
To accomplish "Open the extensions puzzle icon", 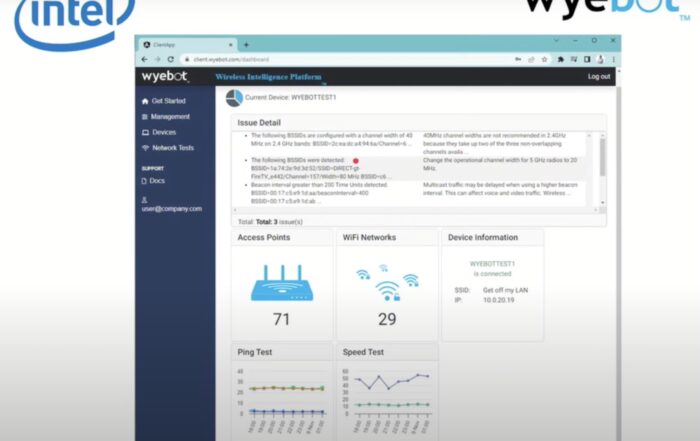I will point(560,59).
